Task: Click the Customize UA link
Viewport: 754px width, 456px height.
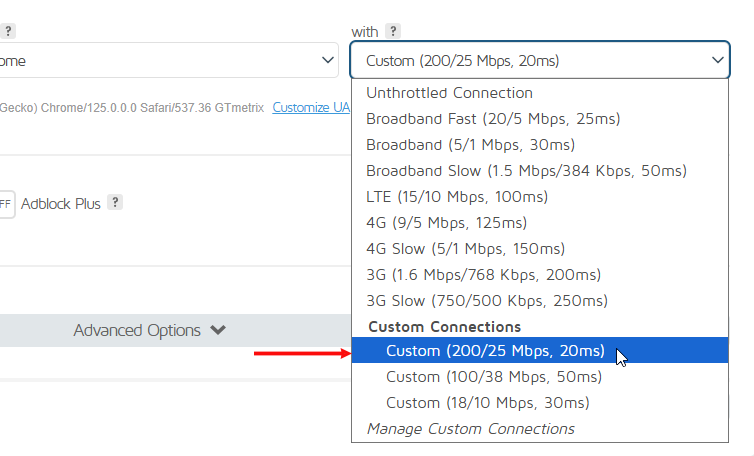Action: 311,107
